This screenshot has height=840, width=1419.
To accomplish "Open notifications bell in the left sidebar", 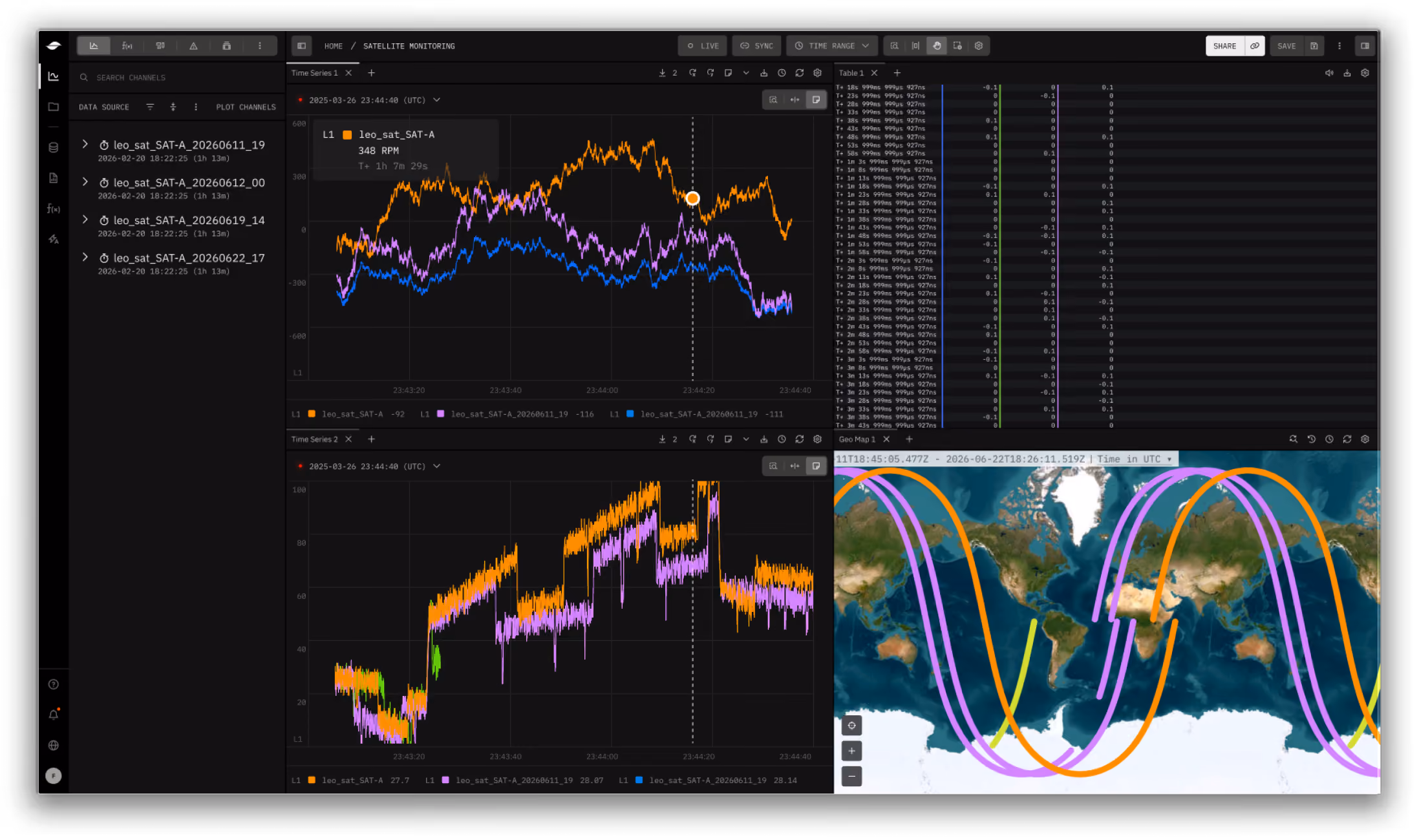I will [x=54, y=715].
